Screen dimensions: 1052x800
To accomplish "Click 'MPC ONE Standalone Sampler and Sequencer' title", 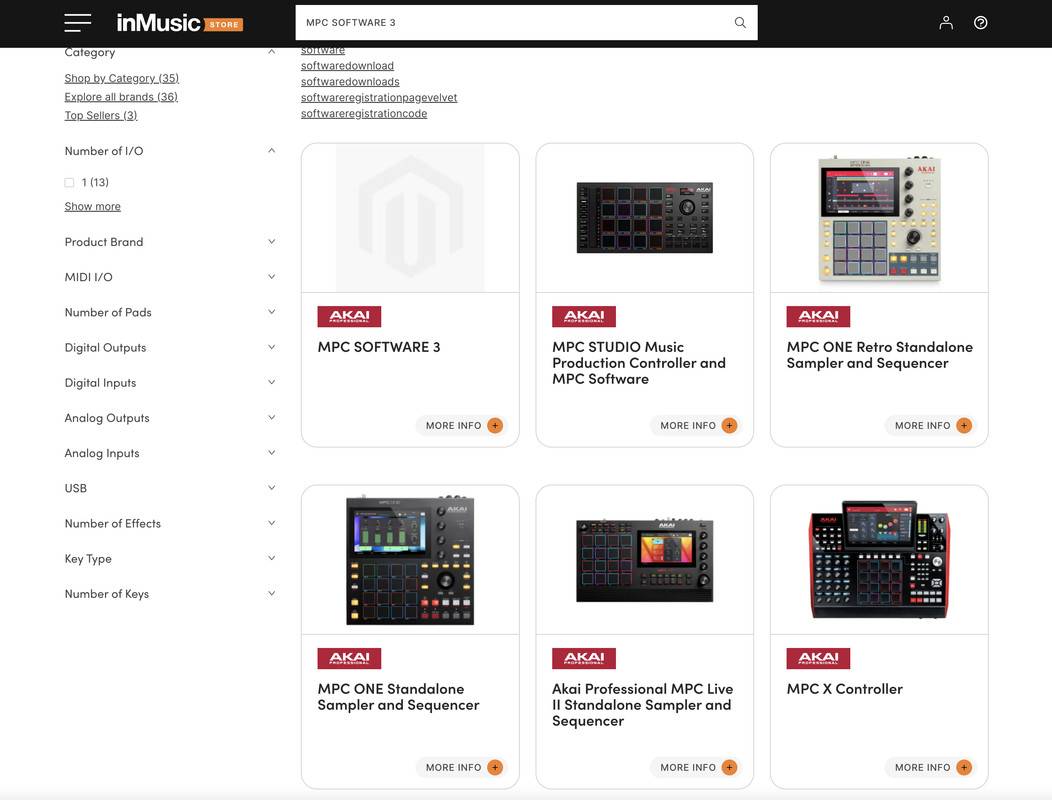I will [x=399, y=697].
